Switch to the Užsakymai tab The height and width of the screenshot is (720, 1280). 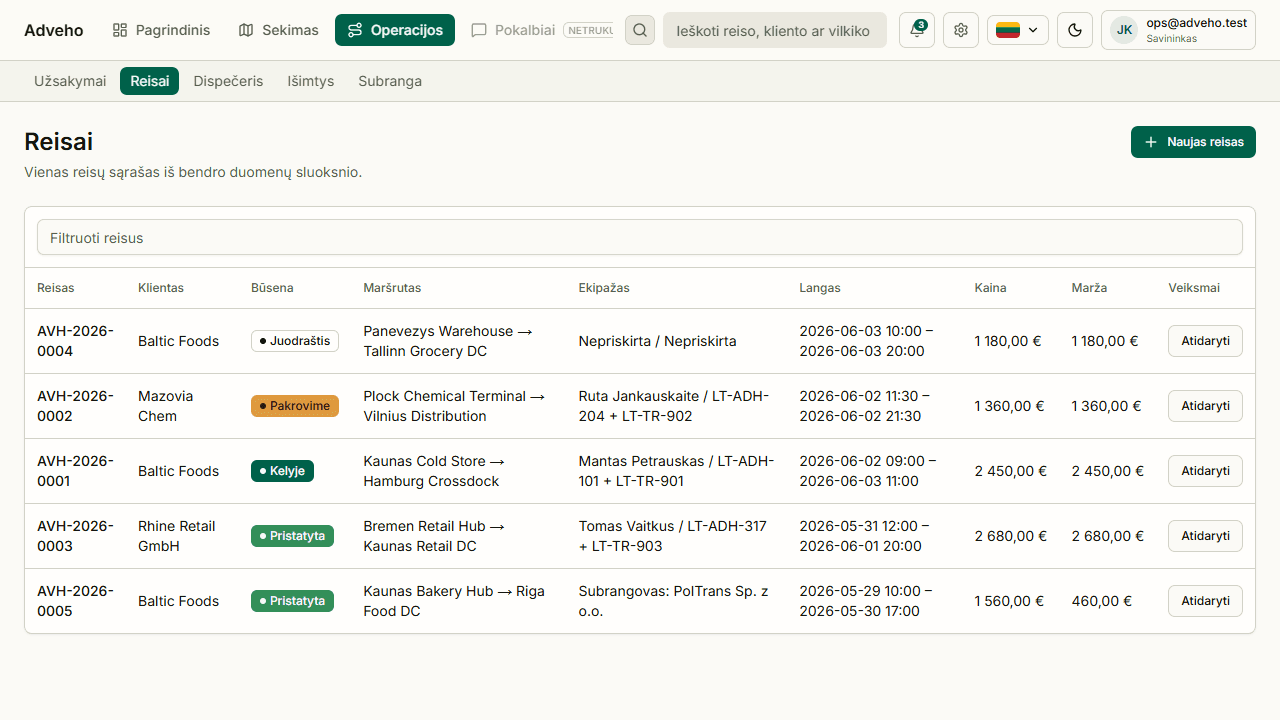70,81
